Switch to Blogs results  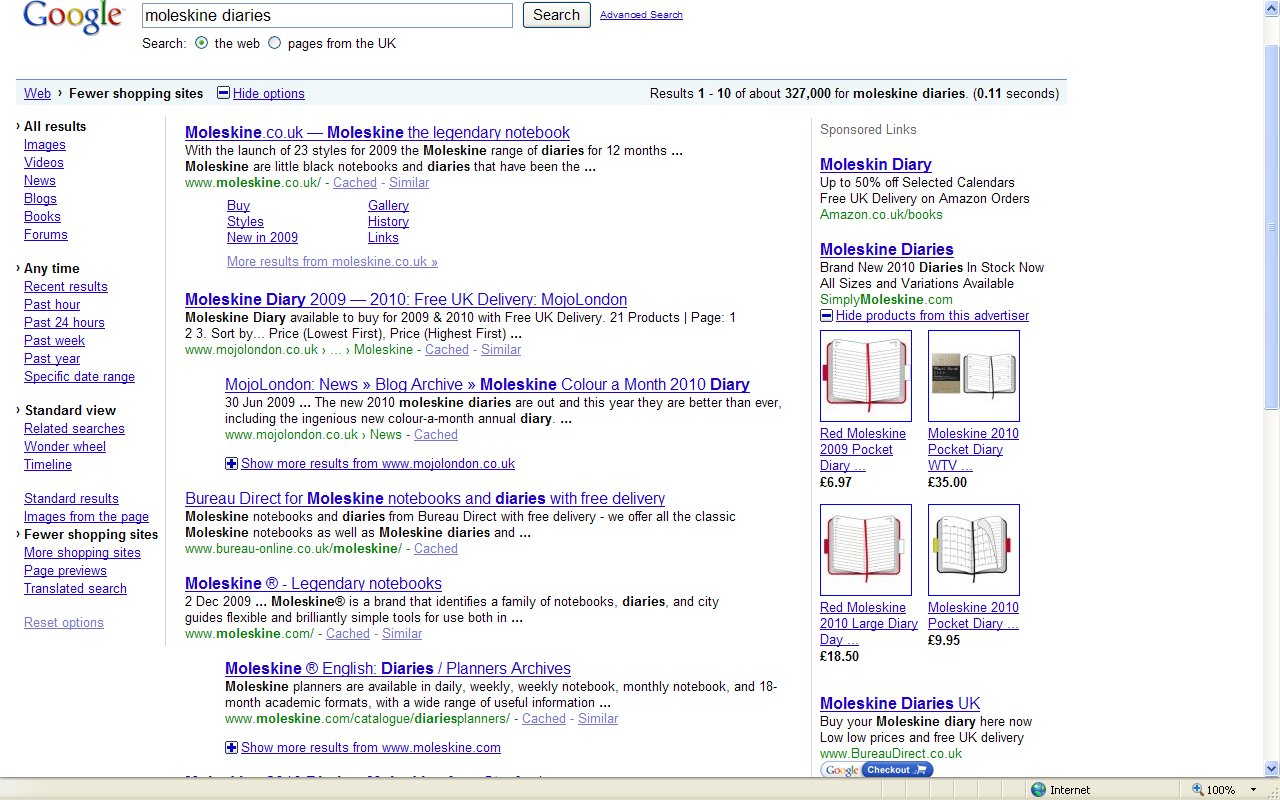coord(40,198)
